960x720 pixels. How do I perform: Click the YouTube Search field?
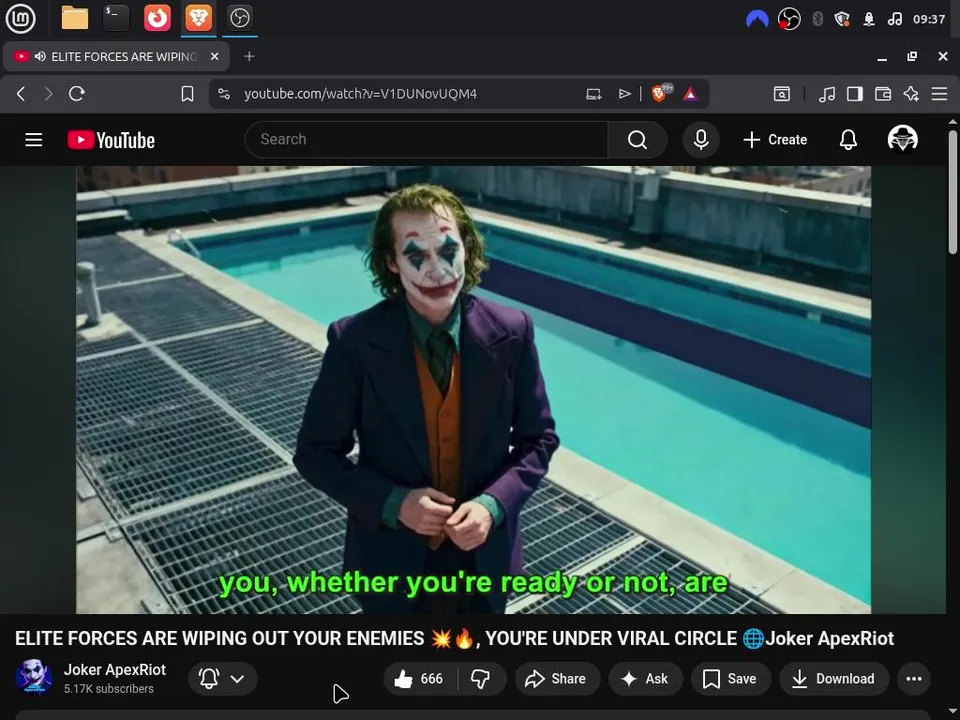(x=426, y=140)
